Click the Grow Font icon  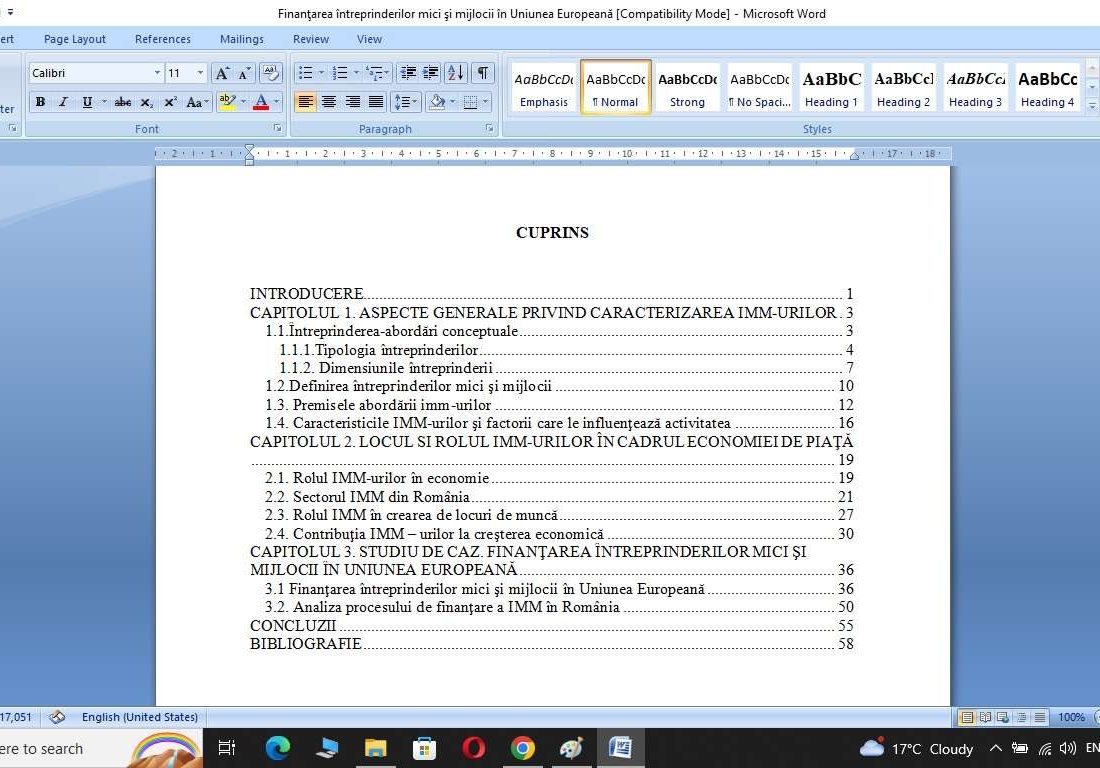[x=220, y=74]
